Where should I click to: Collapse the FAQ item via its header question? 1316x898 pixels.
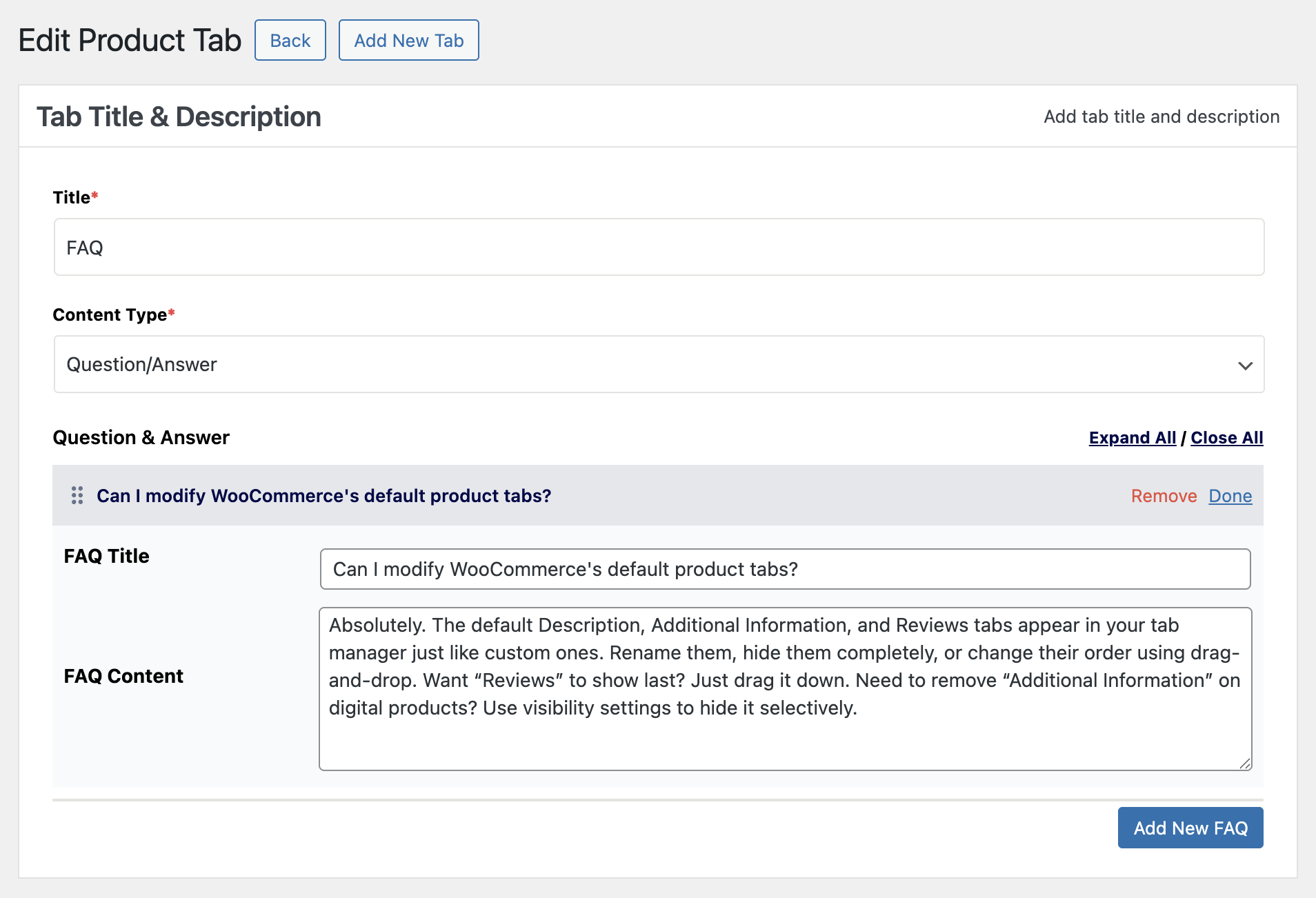(x=323, y=496)
